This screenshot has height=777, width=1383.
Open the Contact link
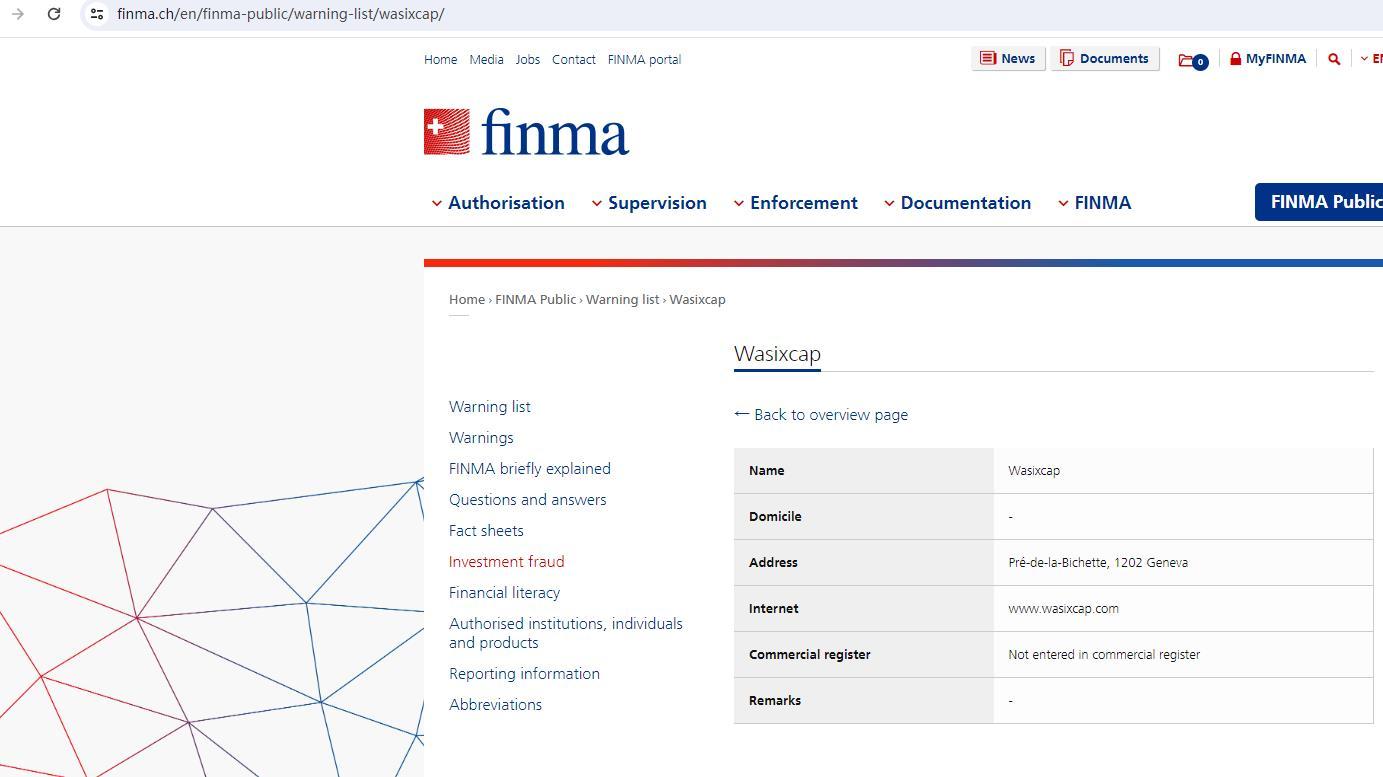[573, 60]
